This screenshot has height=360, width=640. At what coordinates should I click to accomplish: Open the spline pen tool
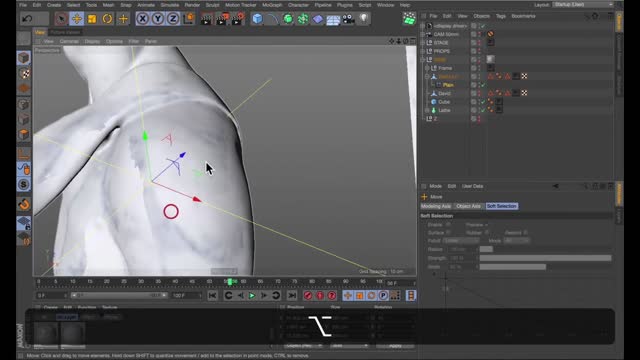[x=272, y=19]
